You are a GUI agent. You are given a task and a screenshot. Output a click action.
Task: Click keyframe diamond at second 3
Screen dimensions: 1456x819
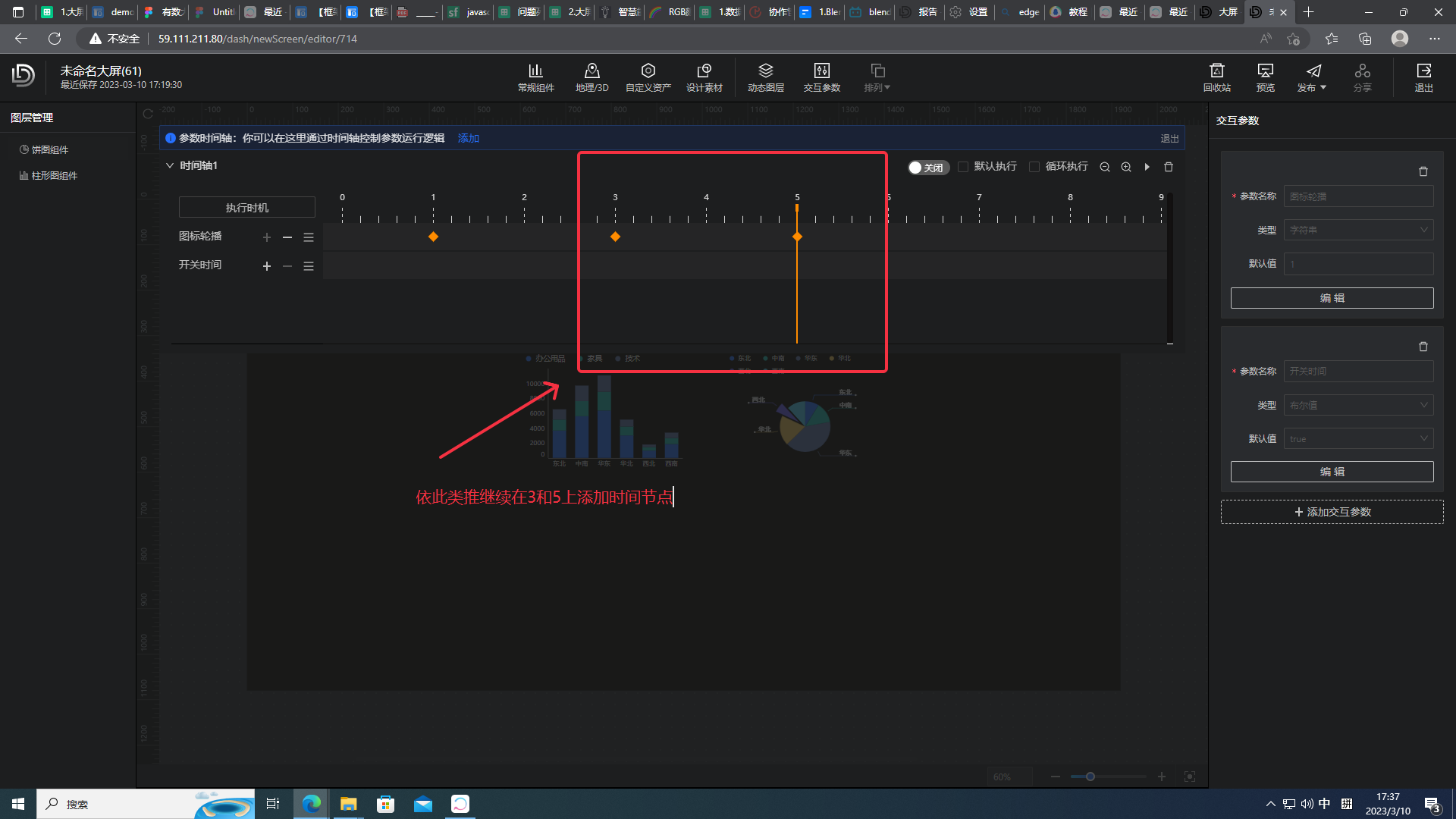615,237
